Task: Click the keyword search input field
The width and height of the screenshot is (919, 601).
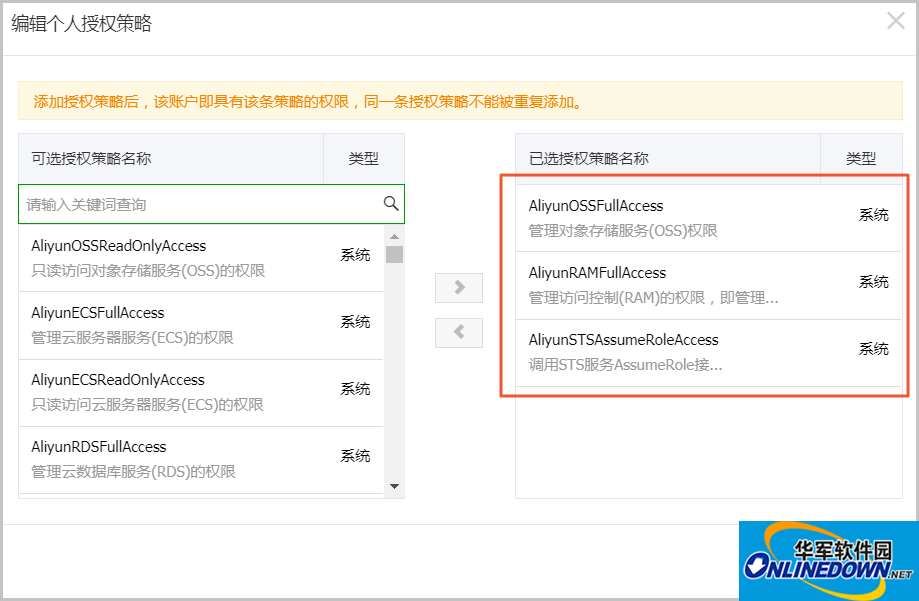Action: point(200,204)
